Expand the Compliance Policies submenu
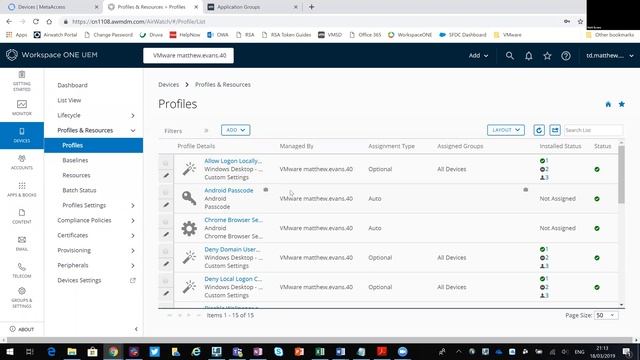The height and width of the screenshot is (360, 640). 133,220
